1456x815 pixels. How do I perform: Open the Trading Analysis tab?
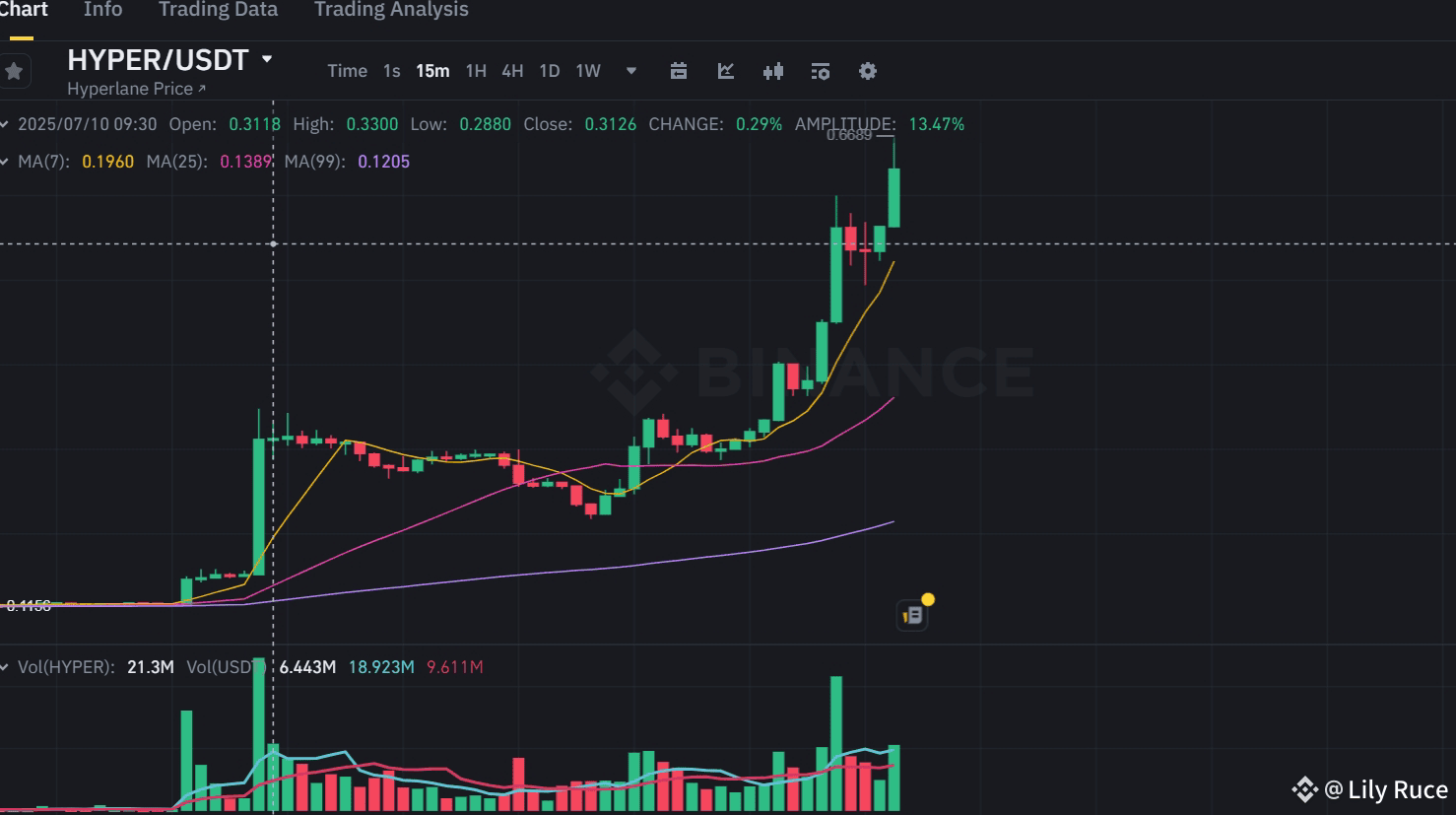click(391, 10)
